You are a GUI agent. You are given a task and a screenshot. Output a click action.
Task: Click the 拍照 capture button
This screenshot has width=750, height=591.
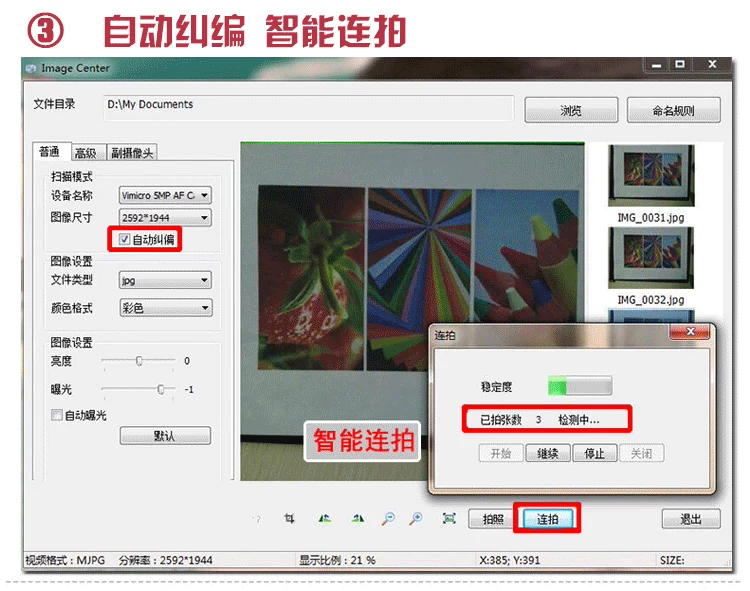493,519
